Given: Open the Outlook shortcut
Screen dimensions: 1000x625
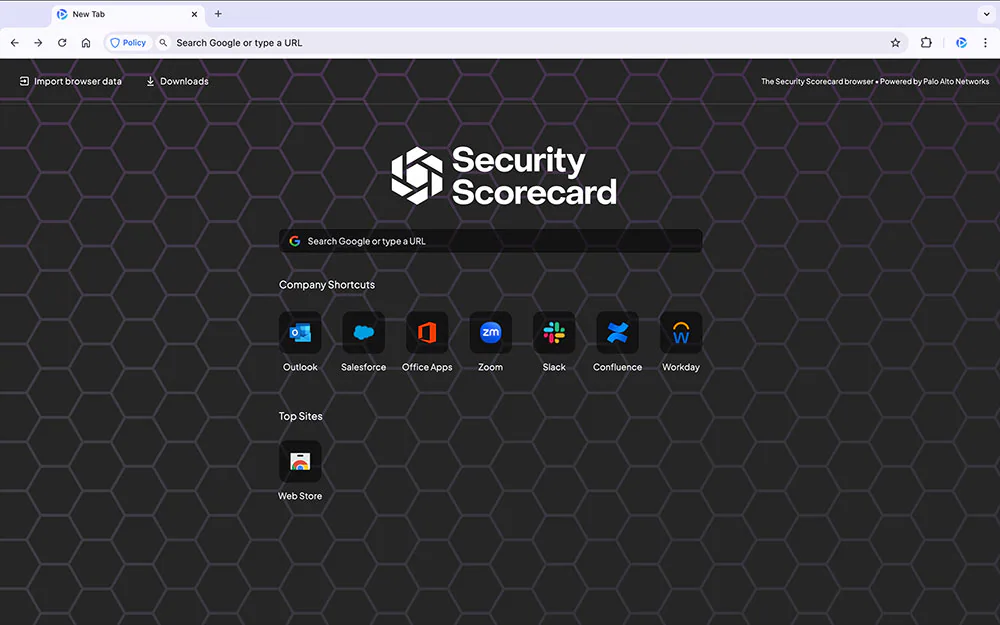Looking at the screenshot, I should click(300, 332).
